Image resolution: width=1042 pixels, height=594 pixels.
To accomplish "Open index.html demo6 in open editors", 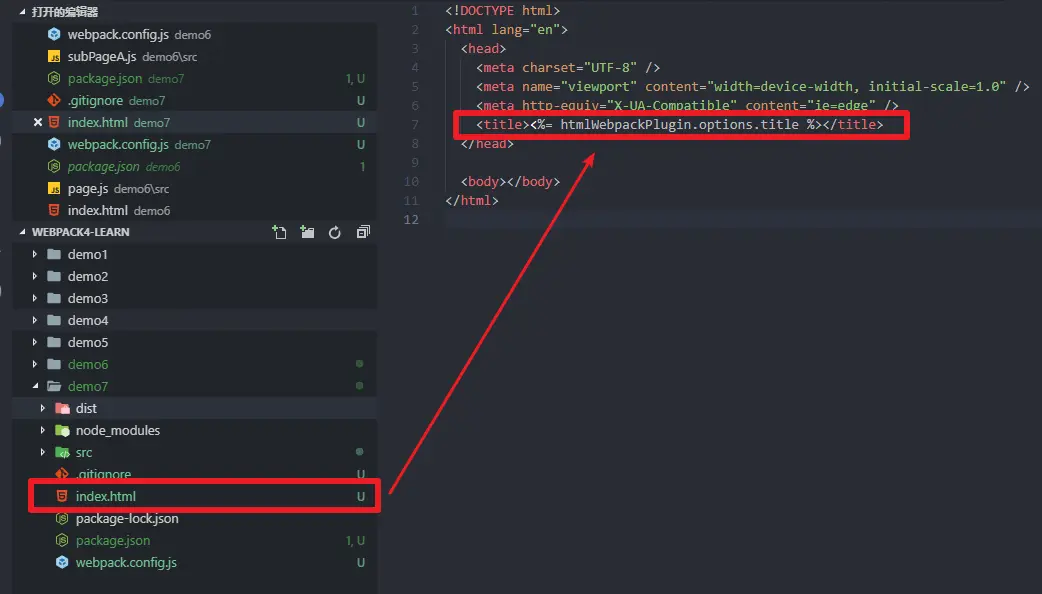I will coord(195,211).
